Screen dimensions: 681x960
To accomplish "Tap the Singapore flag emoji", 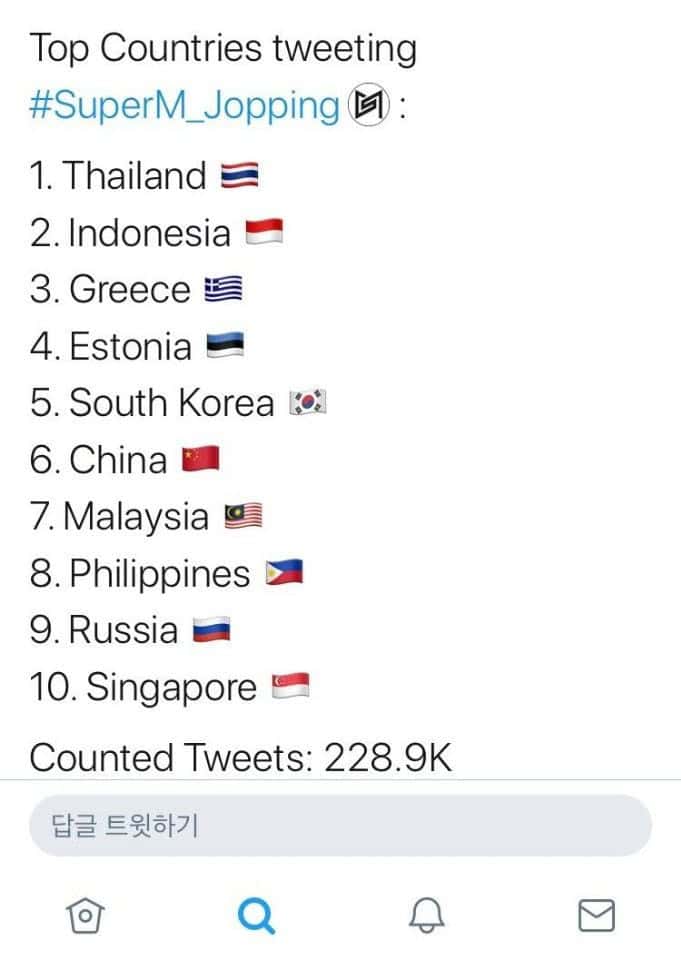I will (x=290, y=688).
